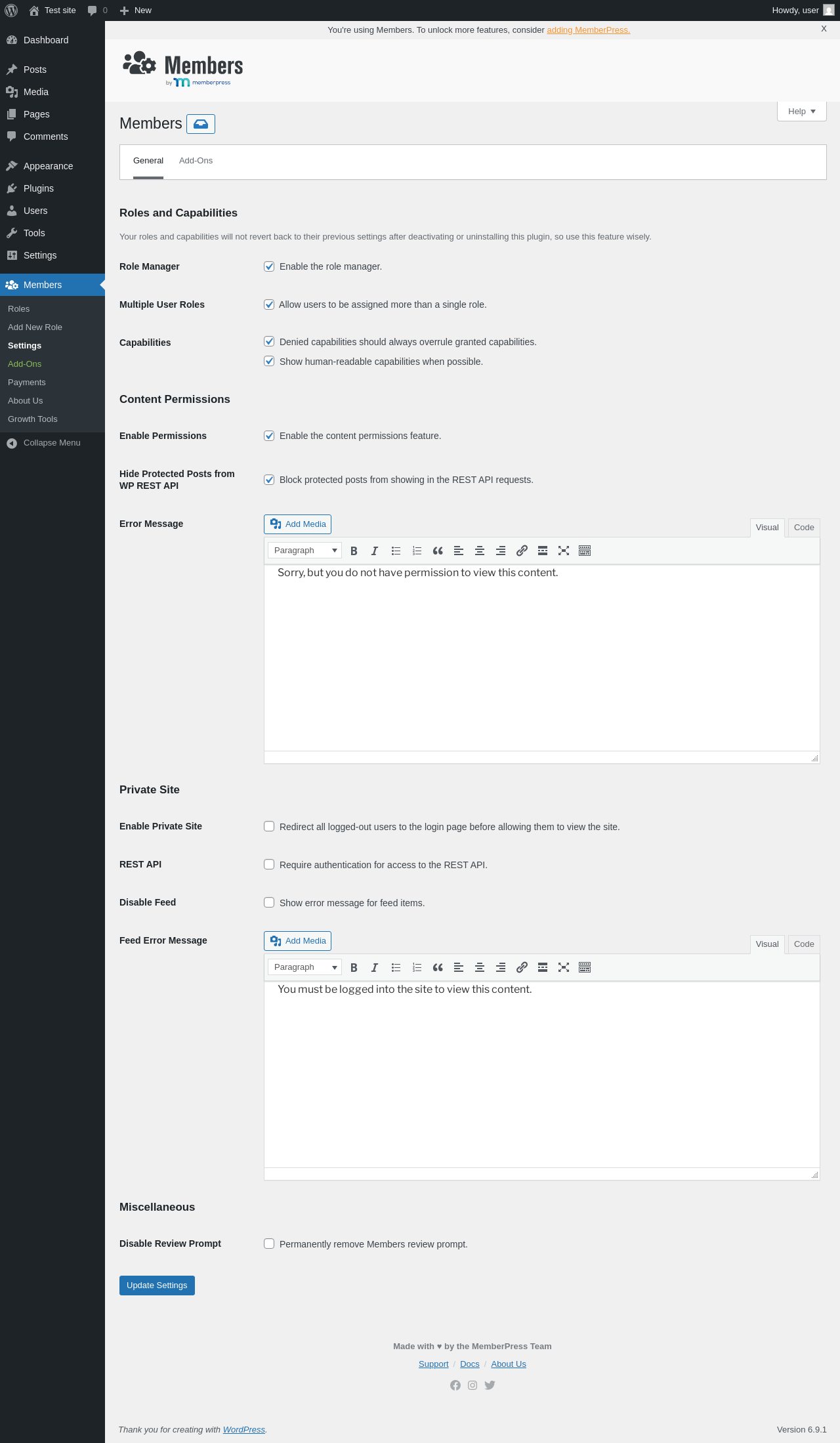The width and height of the screenshot is (840, 1443).
Task: Open the adding MemberPress link
Action: coord(588,30)
